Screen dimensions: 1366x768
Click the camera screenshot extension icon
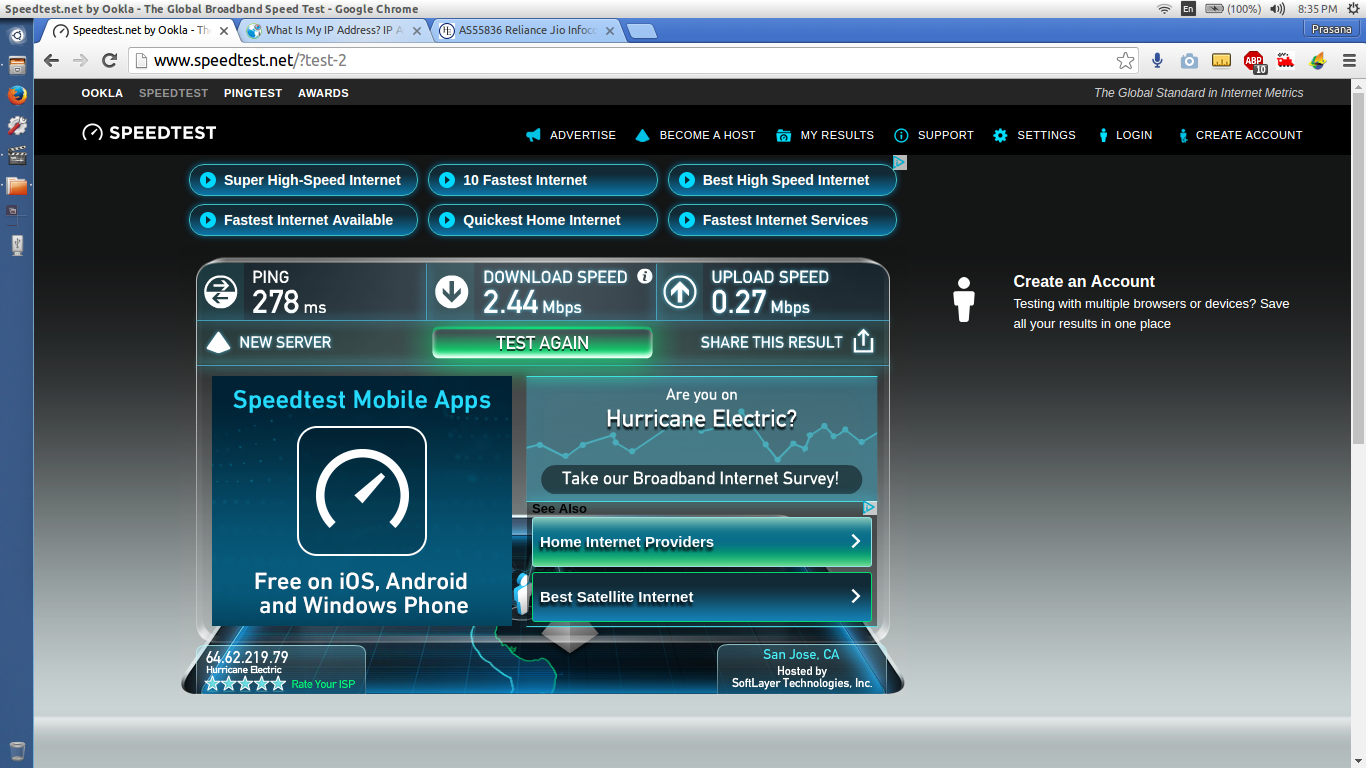[x=1189, y=60]
